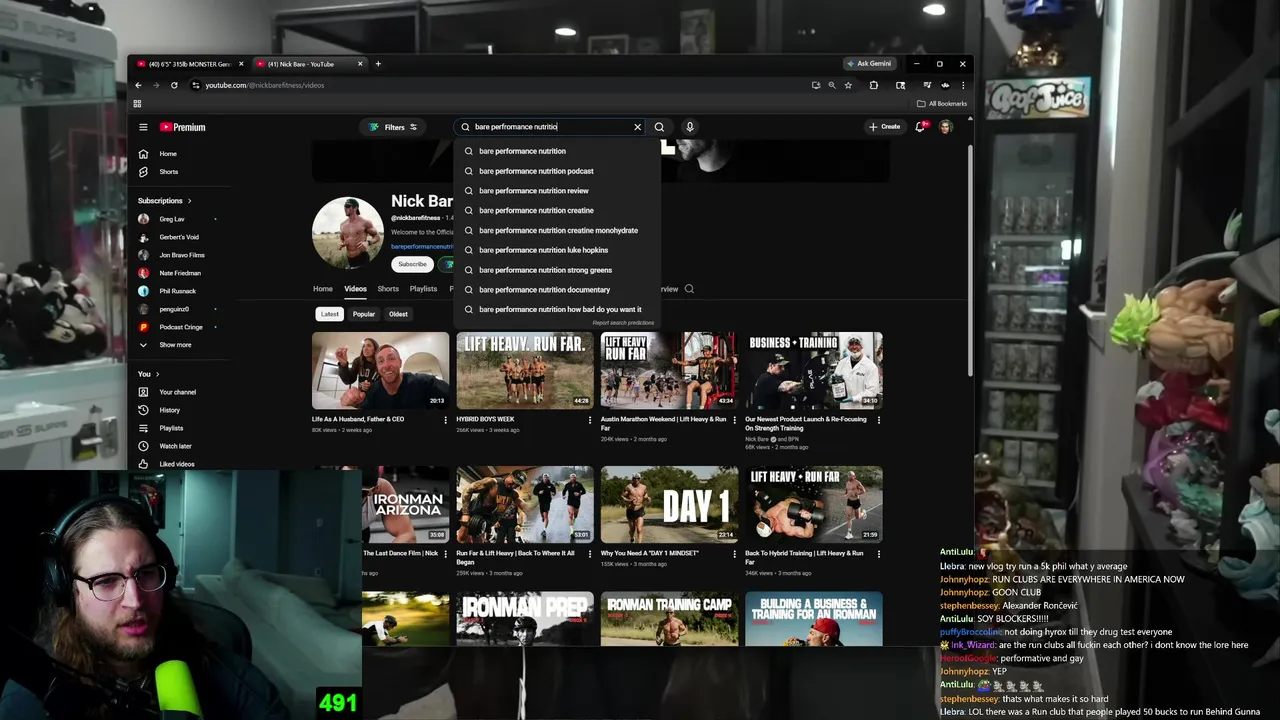Open Your channel in sidebar
The height and width of the screenshot is (720, 1280).
point(176,392)
